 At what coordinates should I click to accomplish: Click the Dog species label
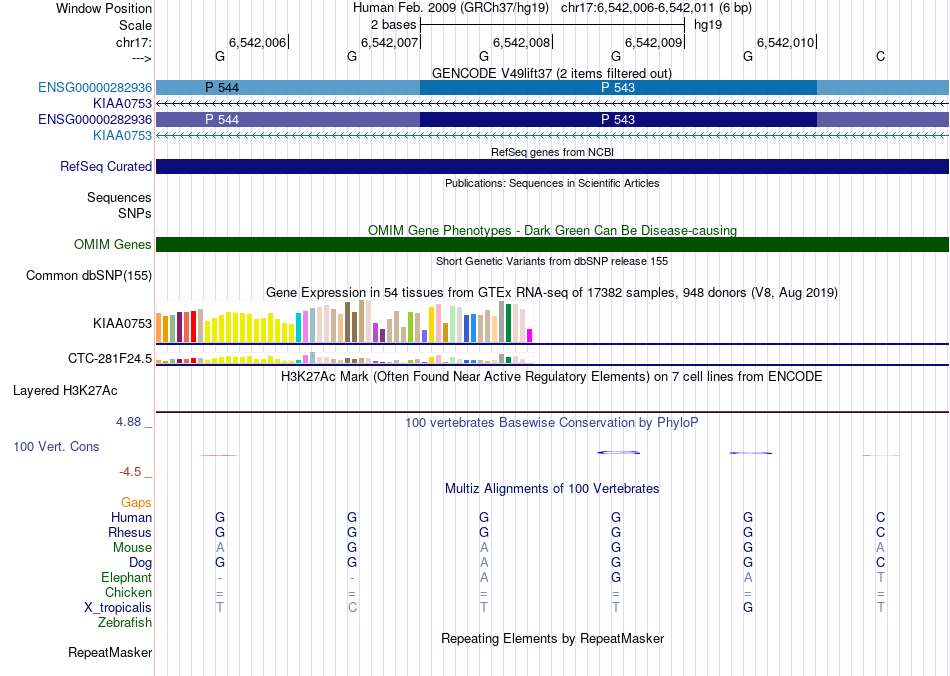140,563
